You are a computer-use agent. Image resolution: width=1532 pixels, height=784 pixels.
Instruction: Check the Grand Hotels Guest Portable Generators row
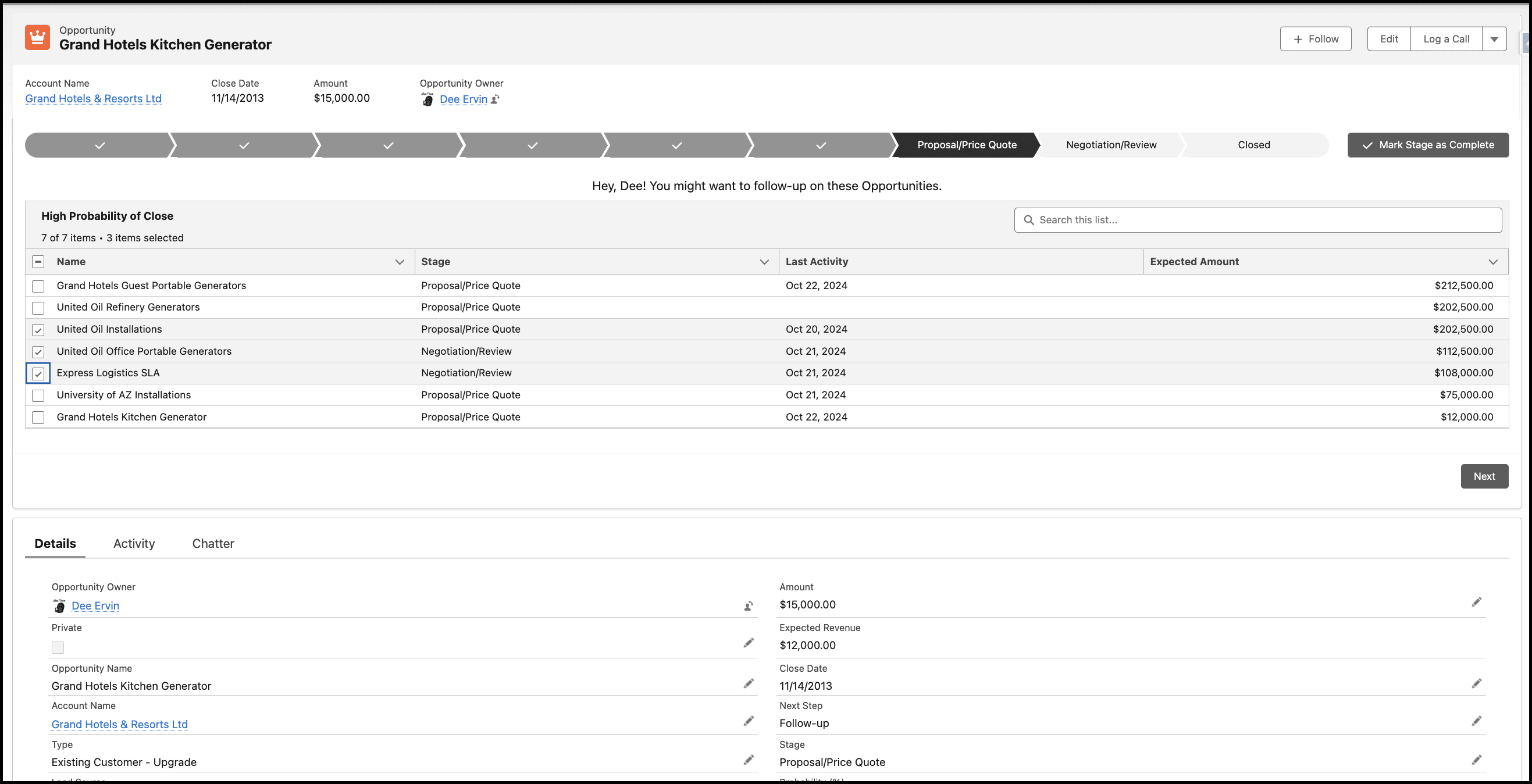click(38, 286)
